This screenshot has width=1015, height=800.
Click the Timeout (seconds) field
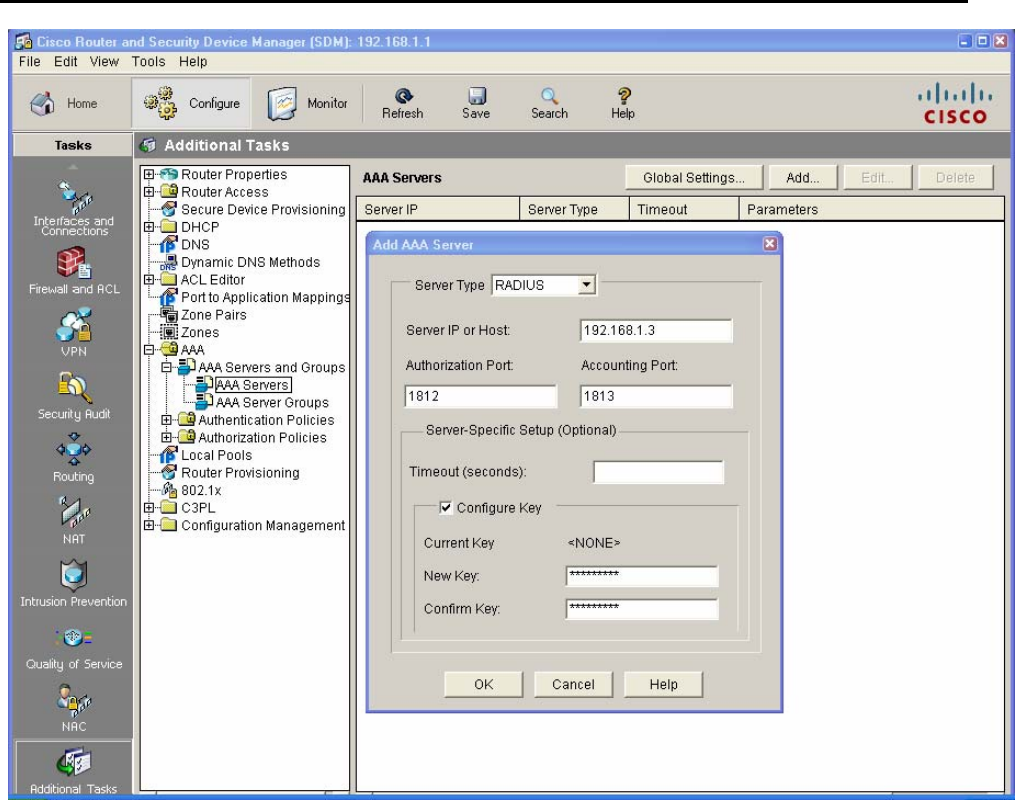tap(658, 472)
